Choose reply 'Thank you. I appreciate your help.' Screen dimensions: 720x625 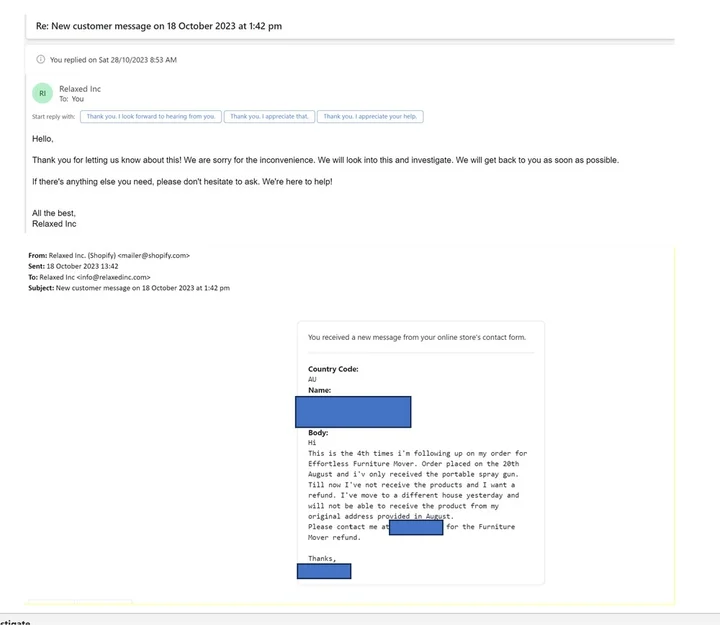tap(370, 117)
